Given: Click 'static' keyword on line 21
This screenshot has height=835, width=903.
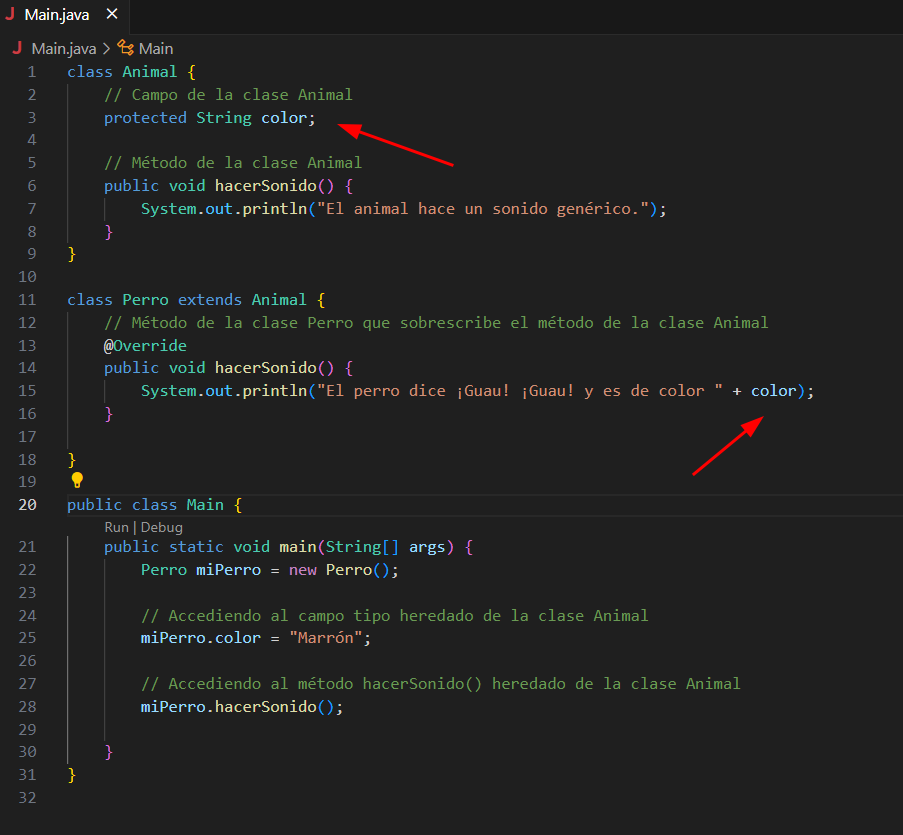Looking at the screenshot, I should pyautogui.click(x=196, y=547).
